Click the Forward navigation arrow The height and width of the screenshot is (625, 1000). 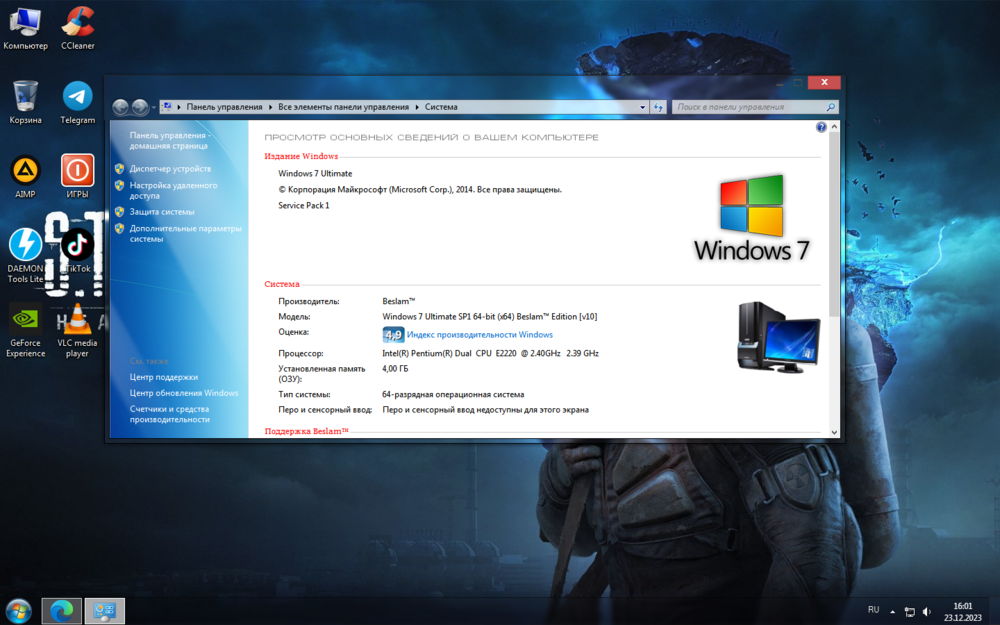pos(140,107)
